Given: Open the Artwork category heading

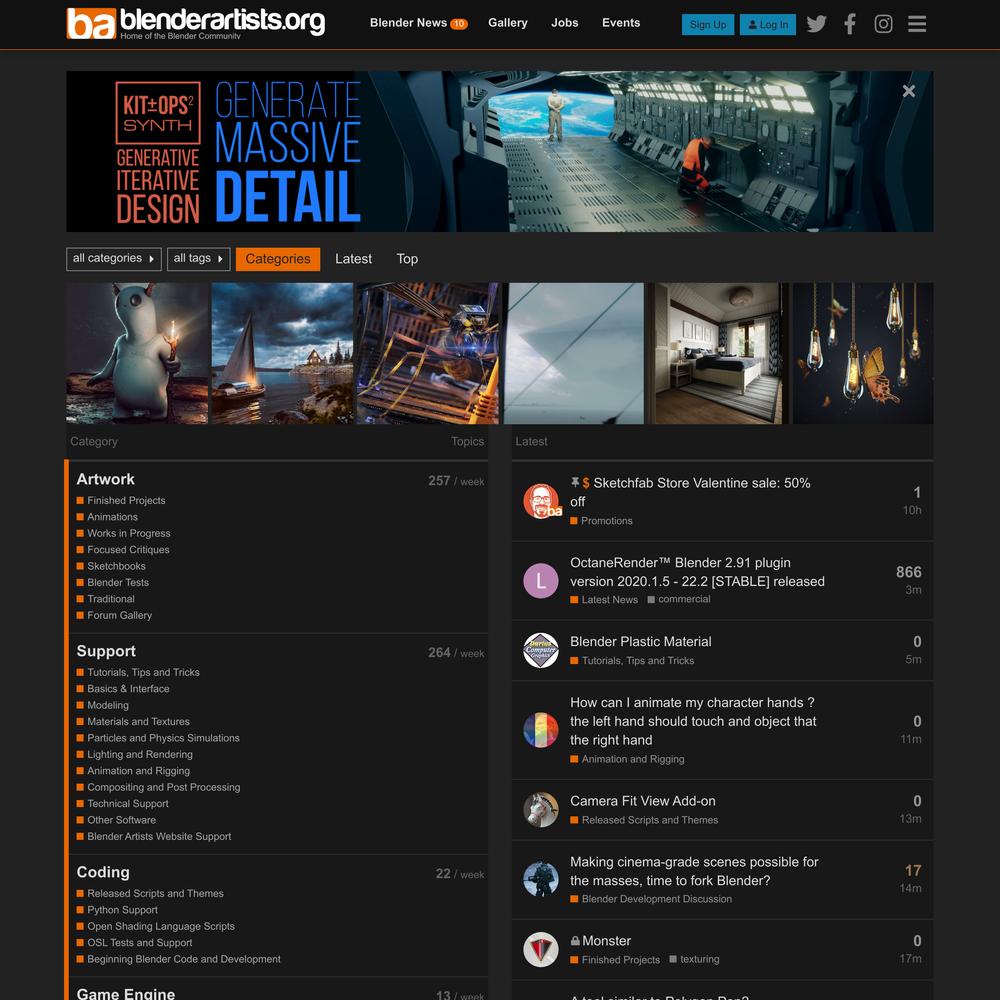Looking at the screenshot, I should [105, 479].
